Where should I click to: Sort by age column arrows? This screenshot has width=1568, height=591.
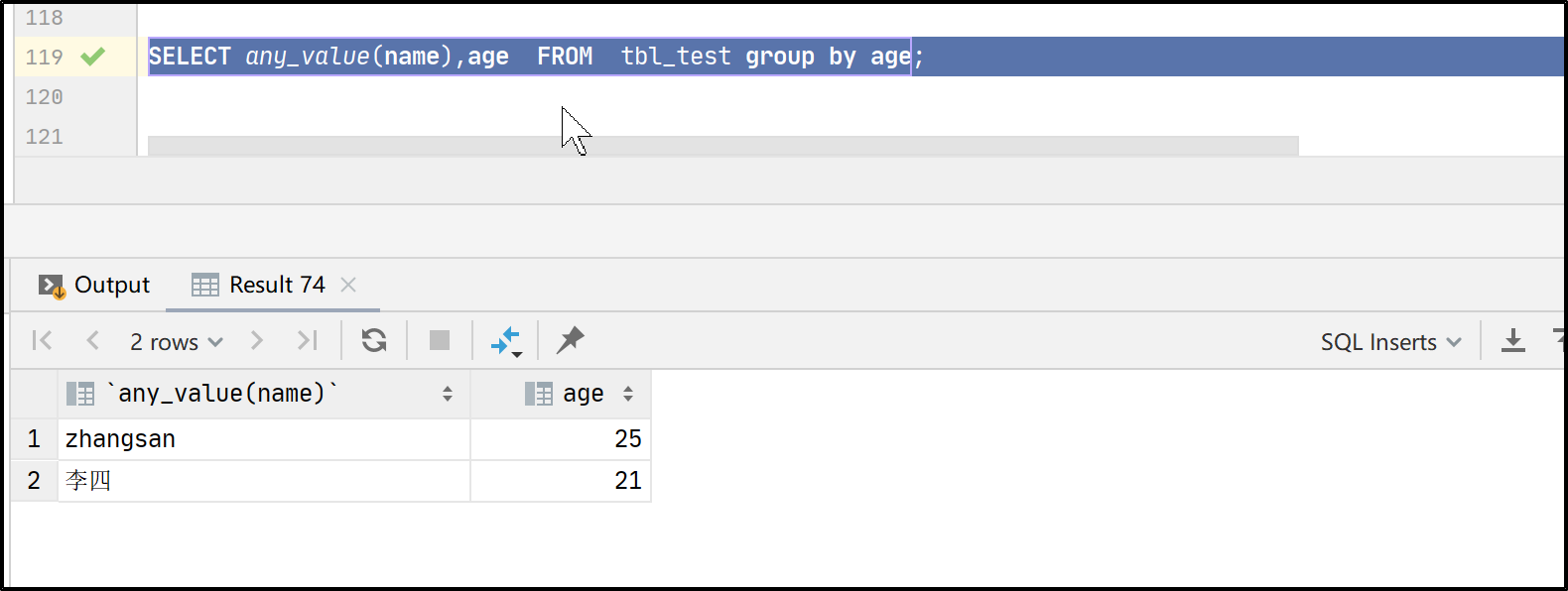(628, 395)
